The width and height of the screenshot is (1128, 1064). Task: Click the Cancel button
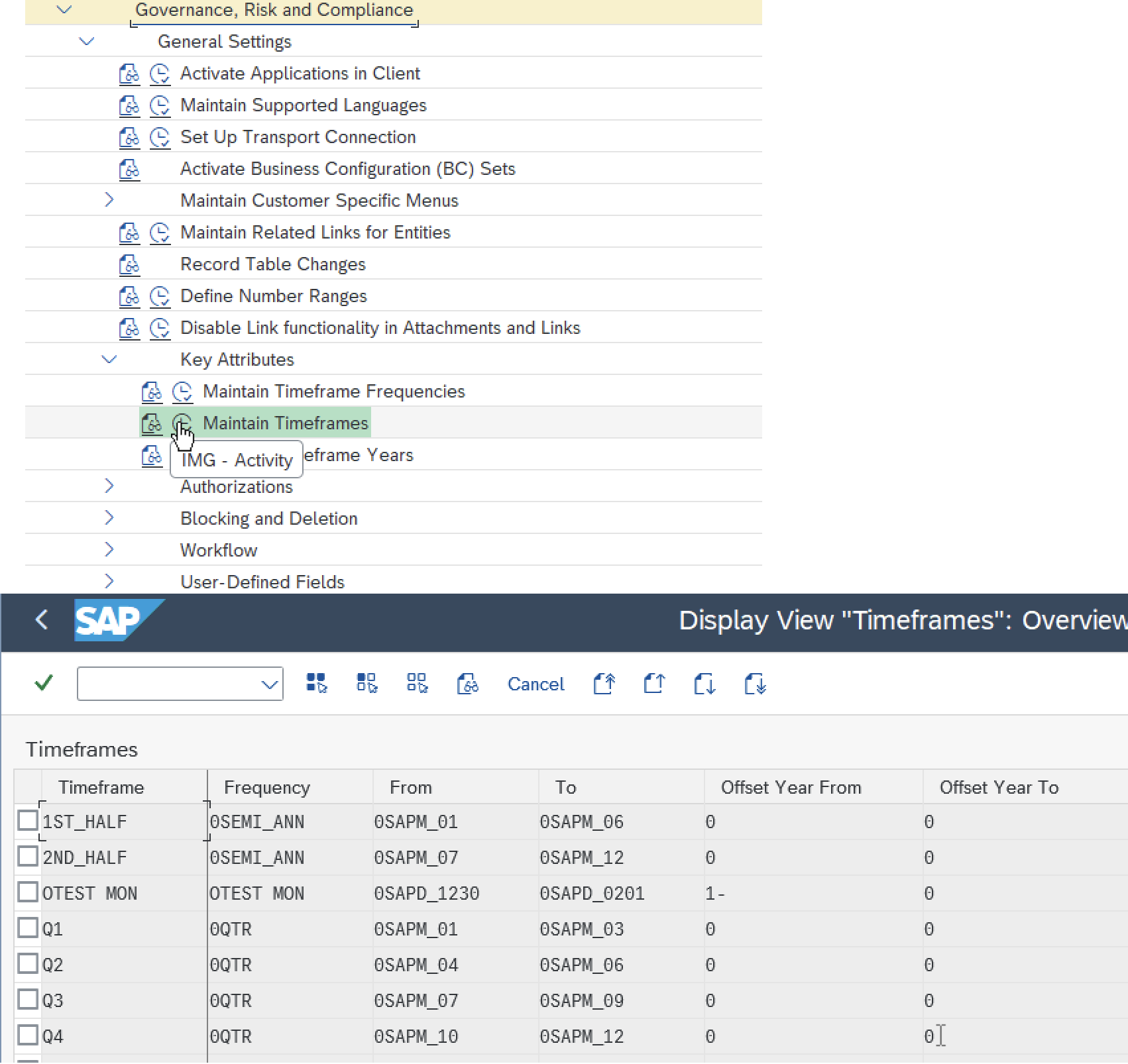pyautogui.click(x=536, y=684)
